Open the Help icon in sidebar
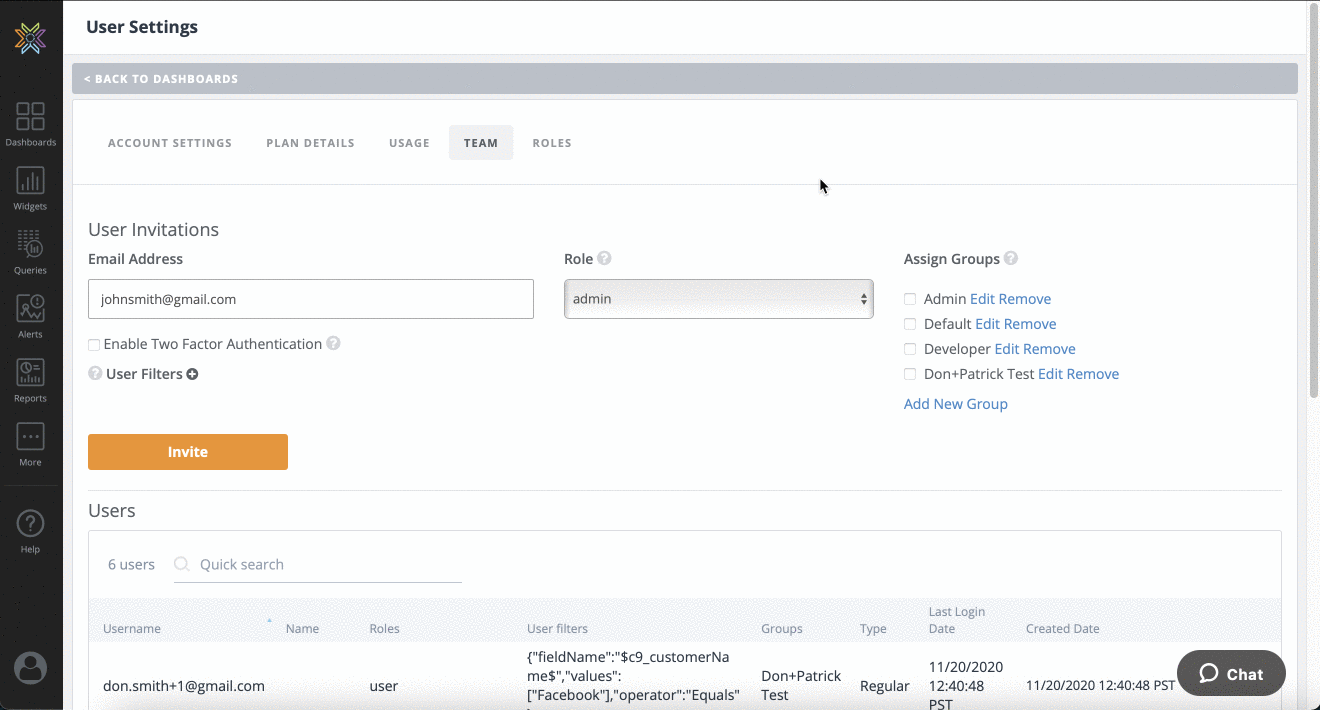 click(x=30, y=530)
